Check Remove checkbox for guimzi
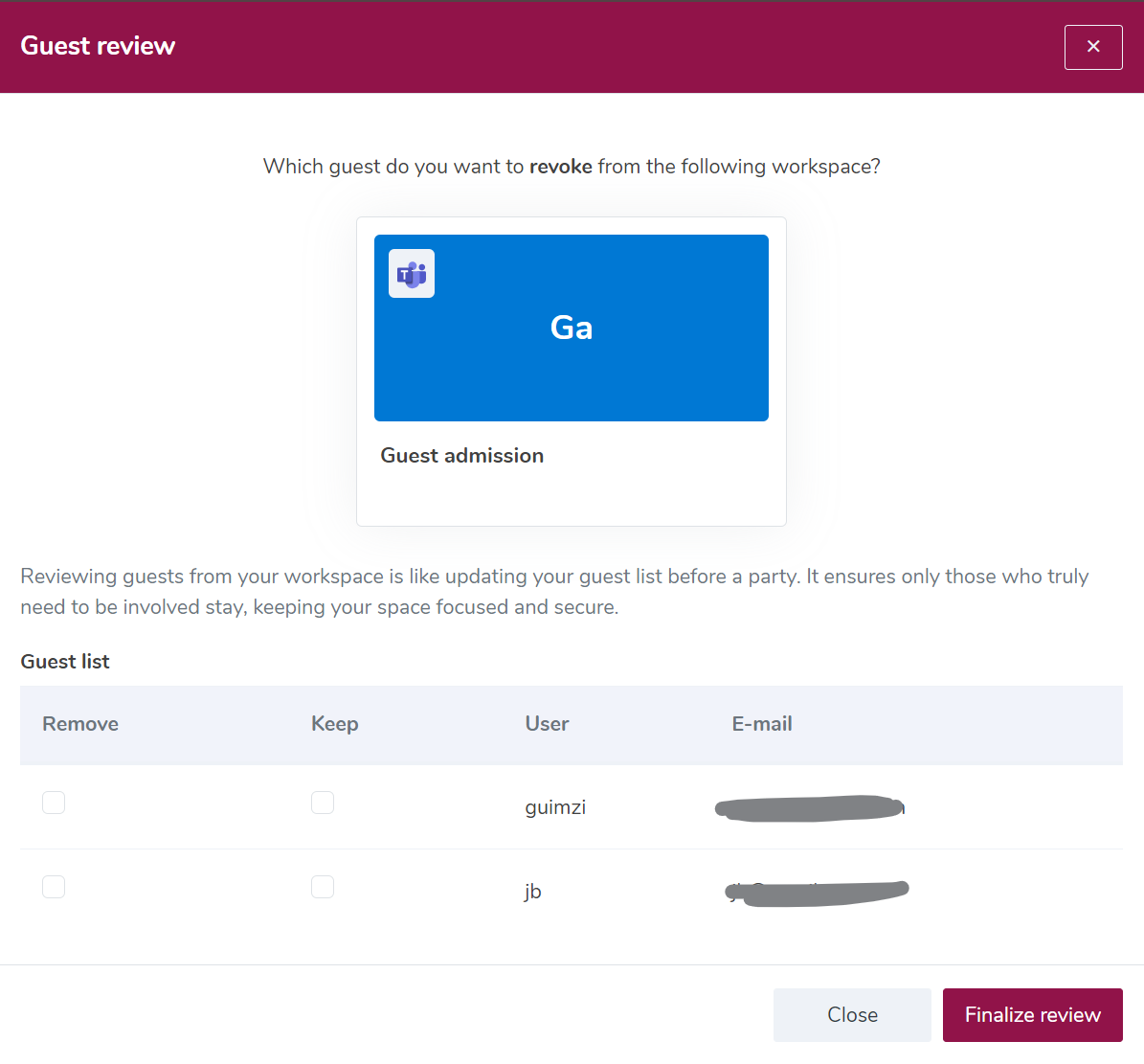Viewport: 1144px width, 1064px height. [54, 803]
